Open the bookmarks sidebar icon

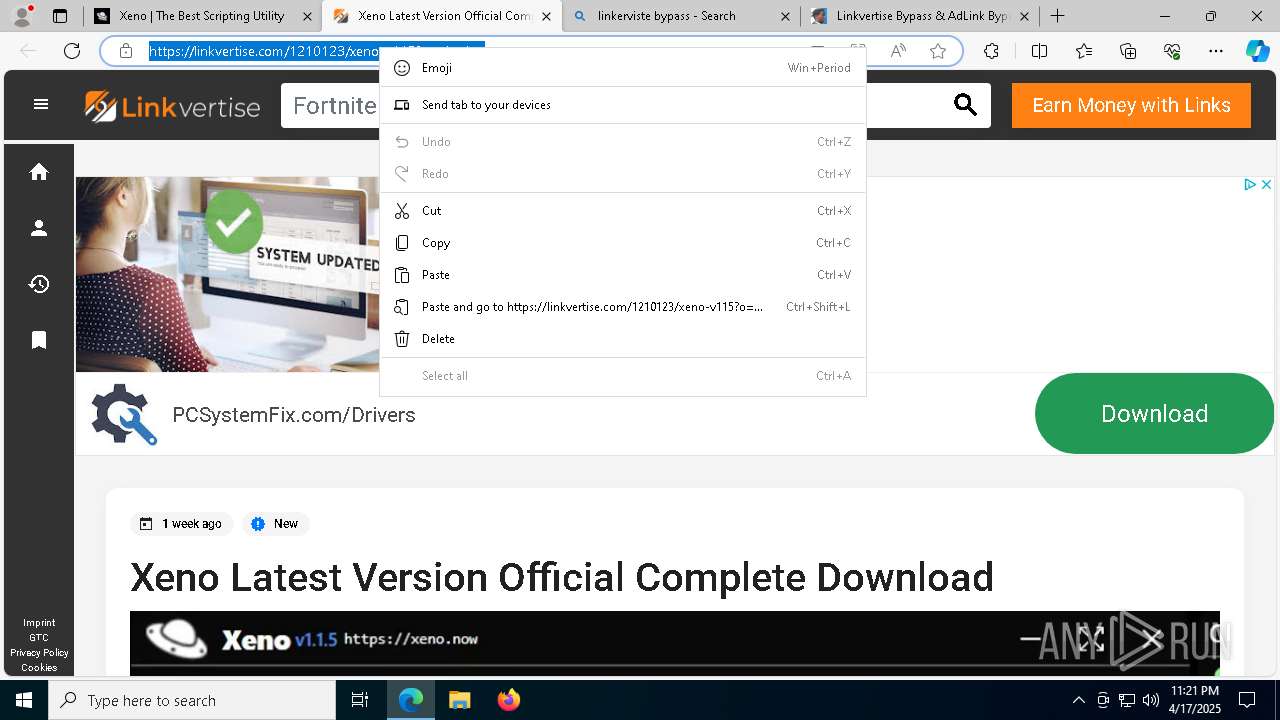point(39,340)
